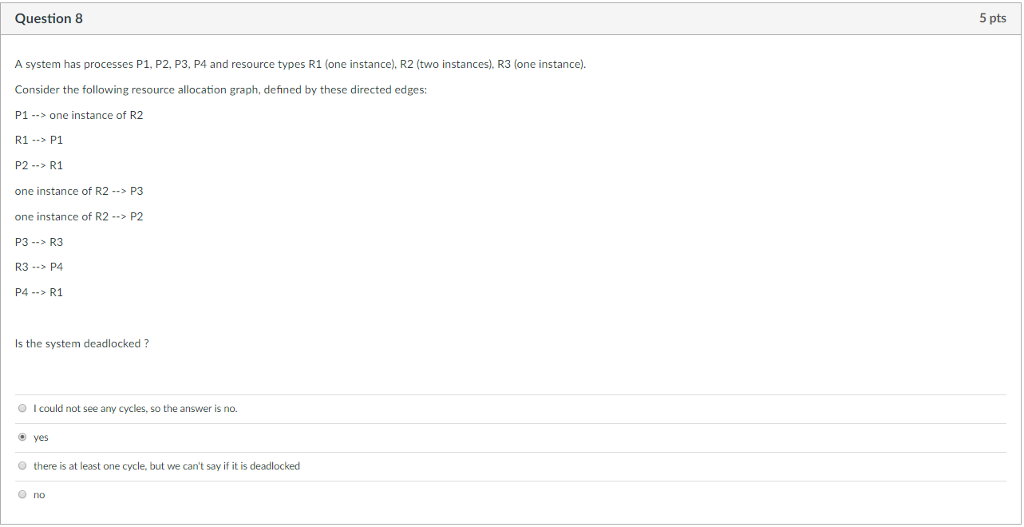Click the answer label 'no'
This screenshot has height=527, width=1024.
coord(40,495)
